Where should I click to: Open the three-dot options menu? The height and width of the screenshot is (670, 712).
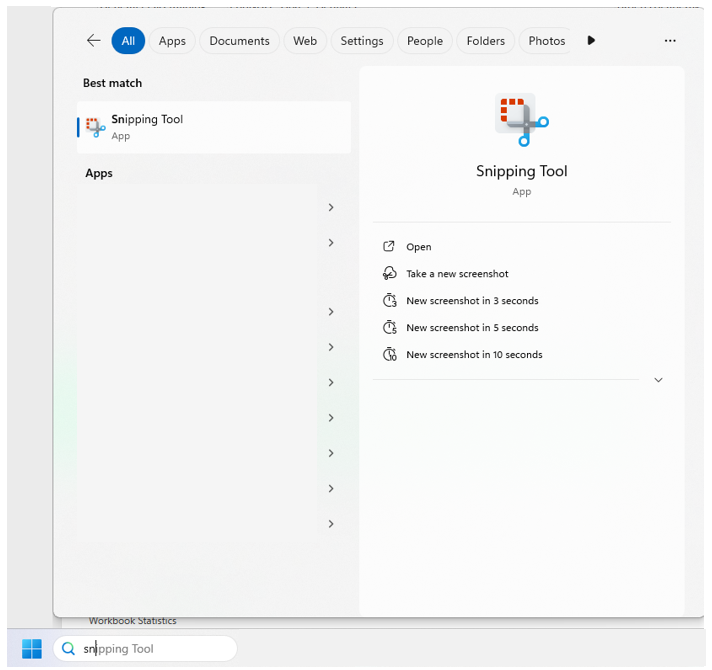tap(670, 41)
